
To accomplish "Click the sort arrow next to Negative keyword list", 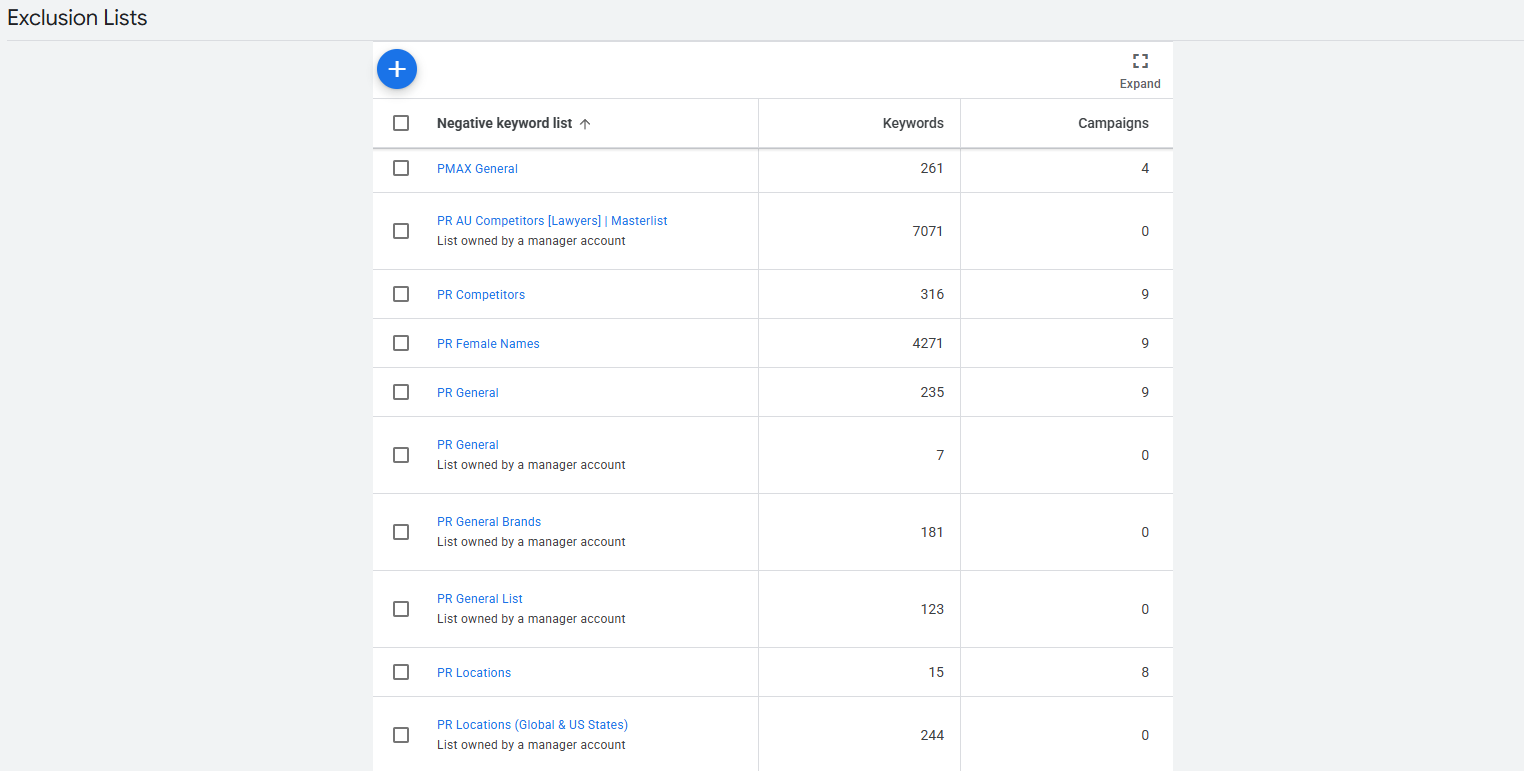I will (x=586, y=123).
